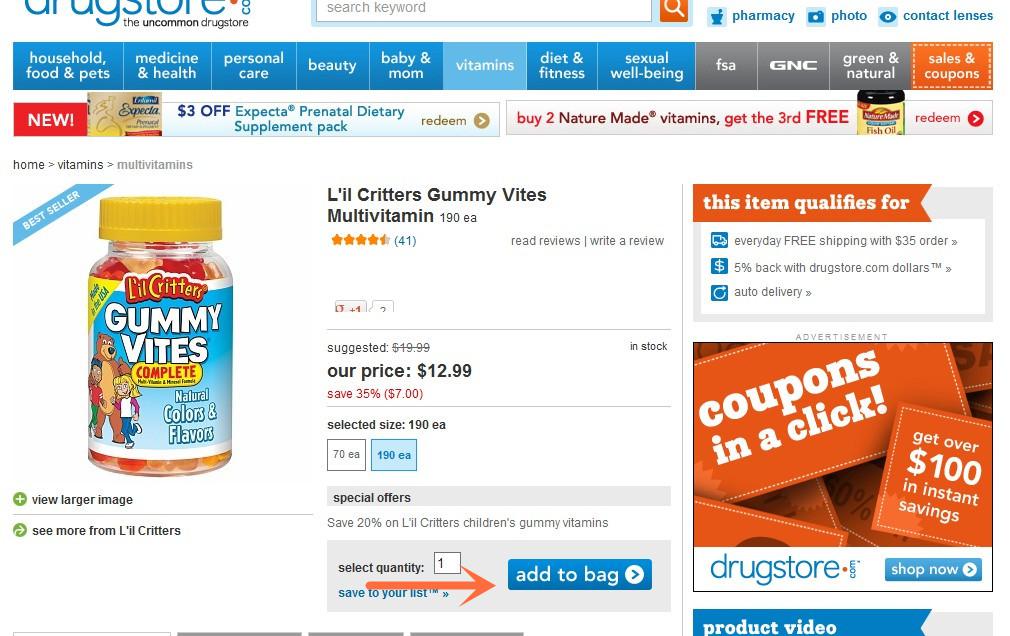Click the free shipping truck icon

tap(719, 240)
